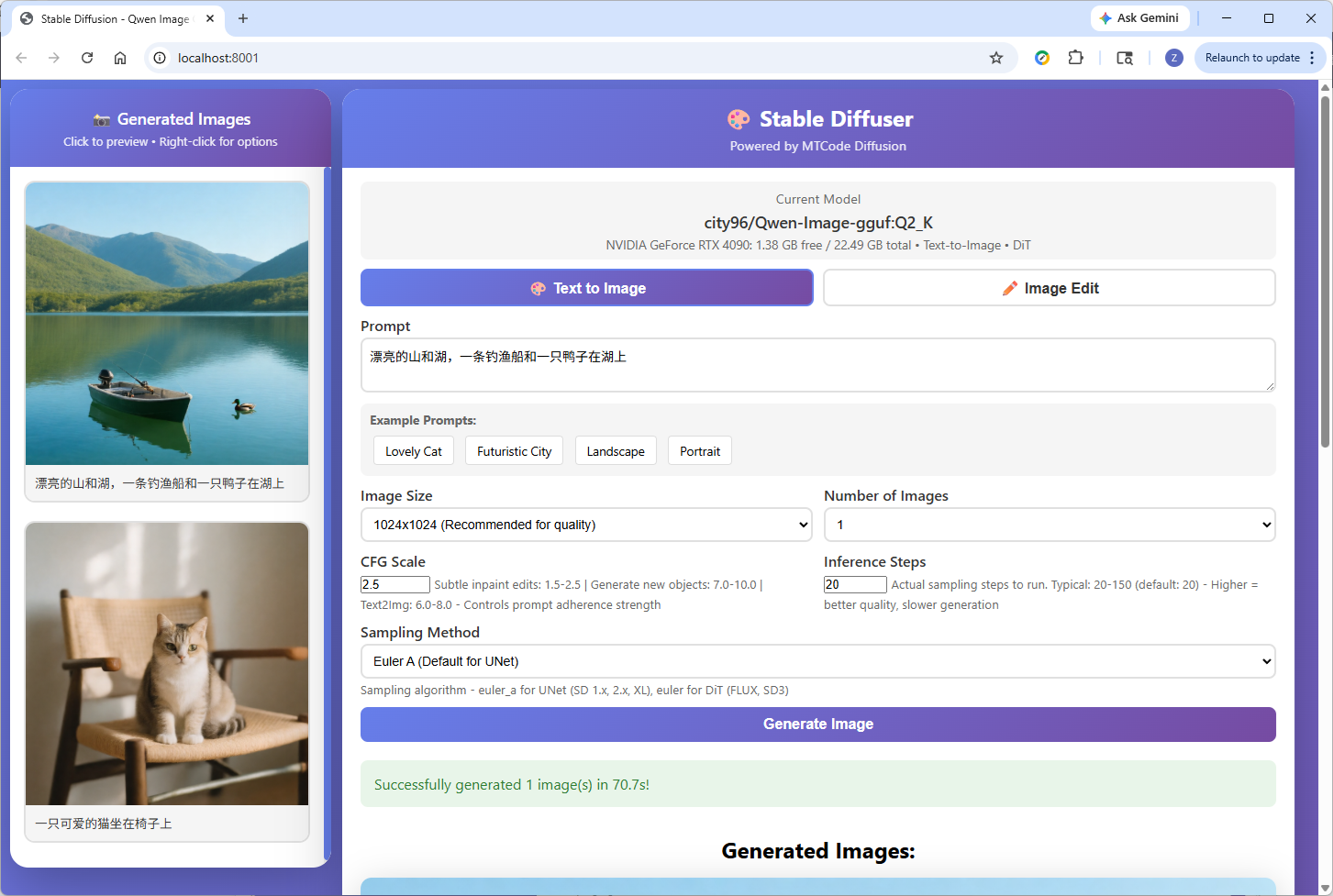The height and width of the screenshot is (896, 1333).
Task: Open a new browser tab
Action: (243, 18)
